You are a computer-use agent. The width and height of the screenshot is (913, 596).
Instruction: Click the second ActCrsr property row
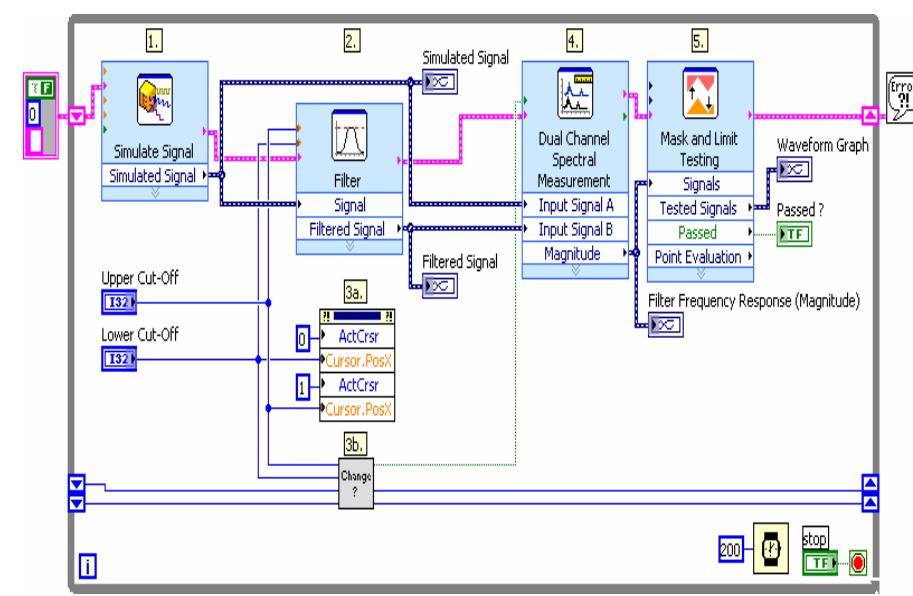(358, 385)
